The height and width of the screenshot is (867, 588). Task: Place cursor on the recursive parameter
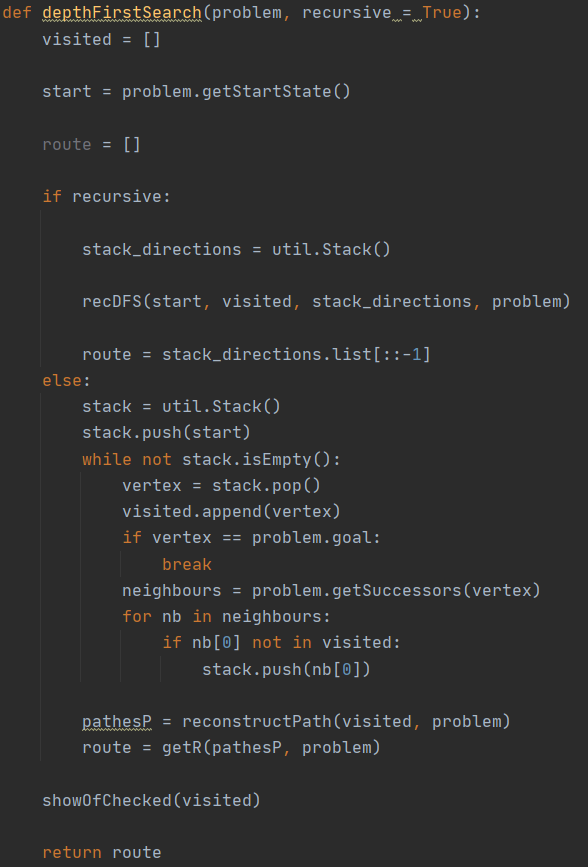[347, 13]
